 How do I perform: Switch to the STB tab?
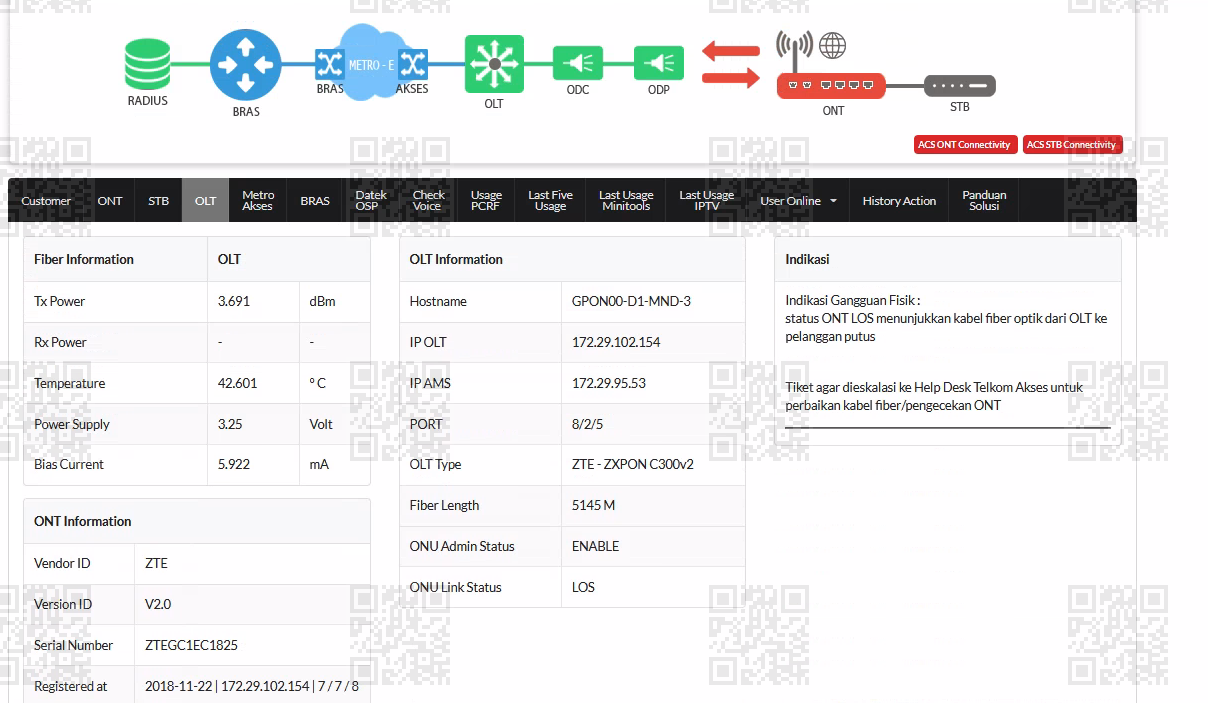coord(158,201)
